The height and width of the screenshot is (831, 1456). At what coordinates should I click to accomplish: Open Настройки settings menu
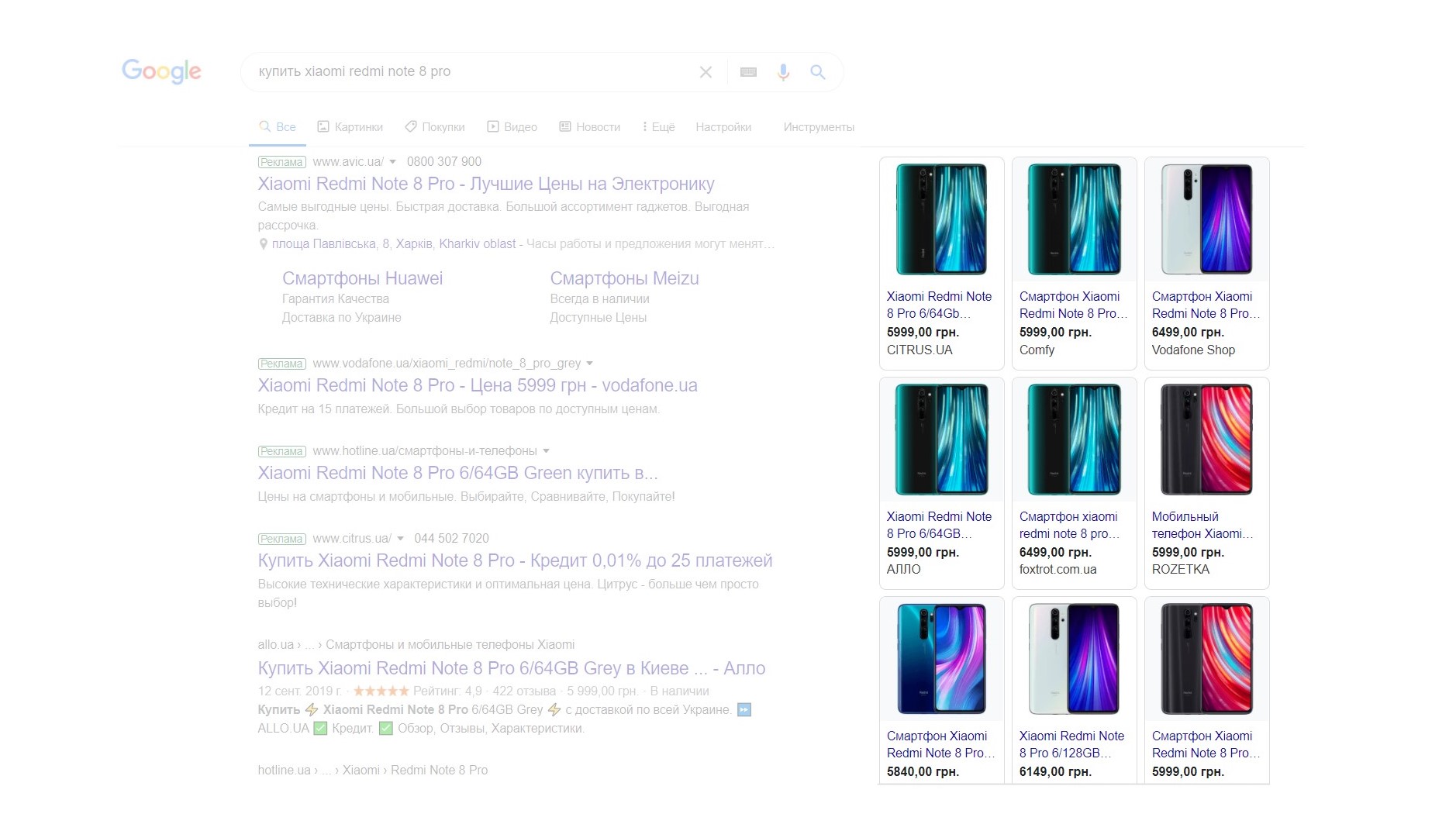[723, 127]
